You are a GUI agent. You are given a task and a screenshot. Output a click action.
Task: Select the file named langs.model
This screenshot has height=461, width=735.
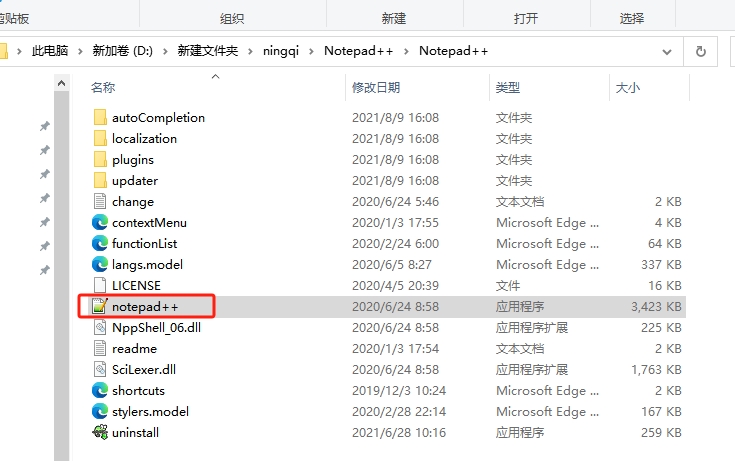click(147, 265)
